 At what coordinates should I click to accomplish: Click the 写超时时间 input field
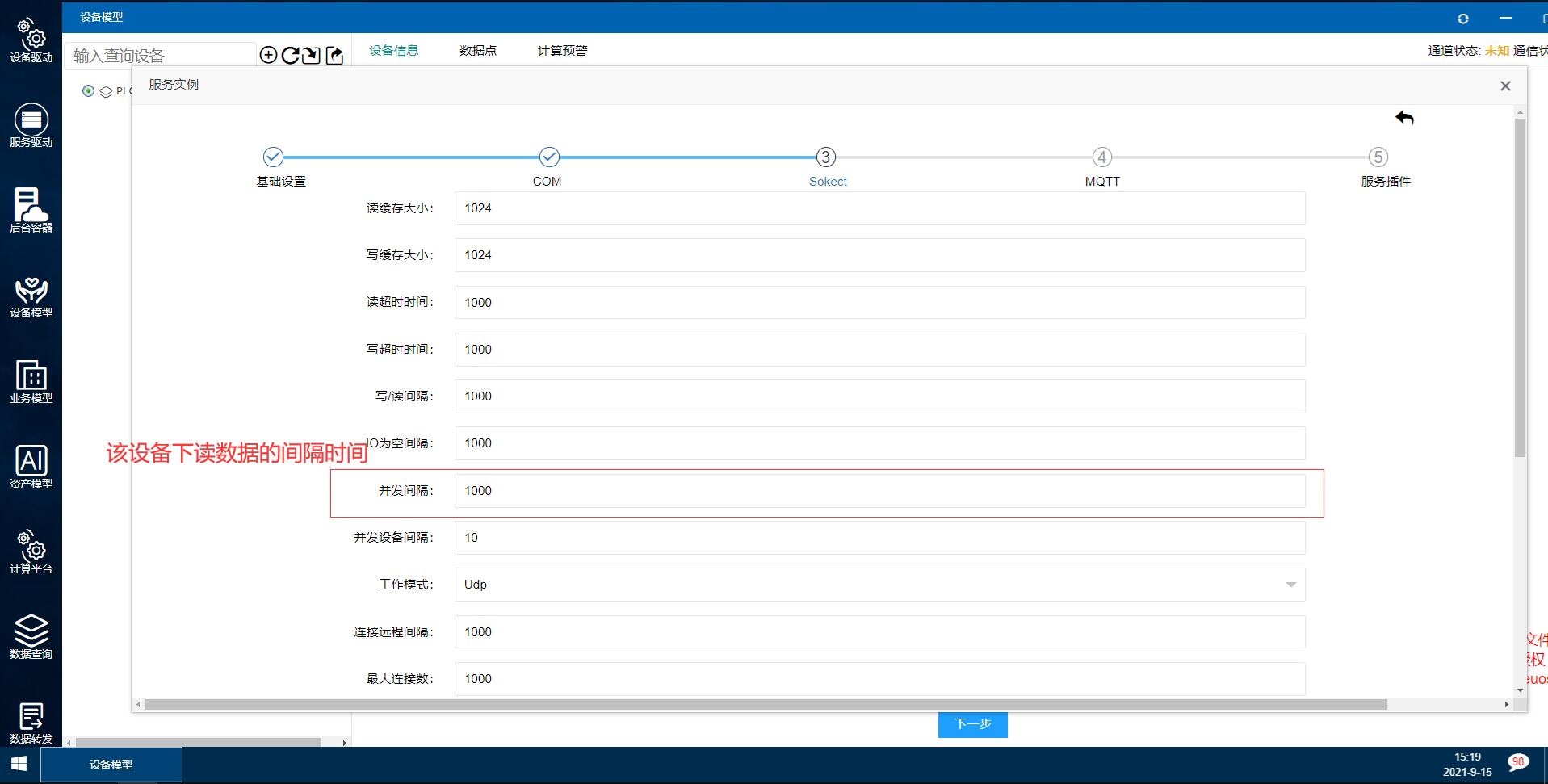pyautogui.click(x=879, y=350)
